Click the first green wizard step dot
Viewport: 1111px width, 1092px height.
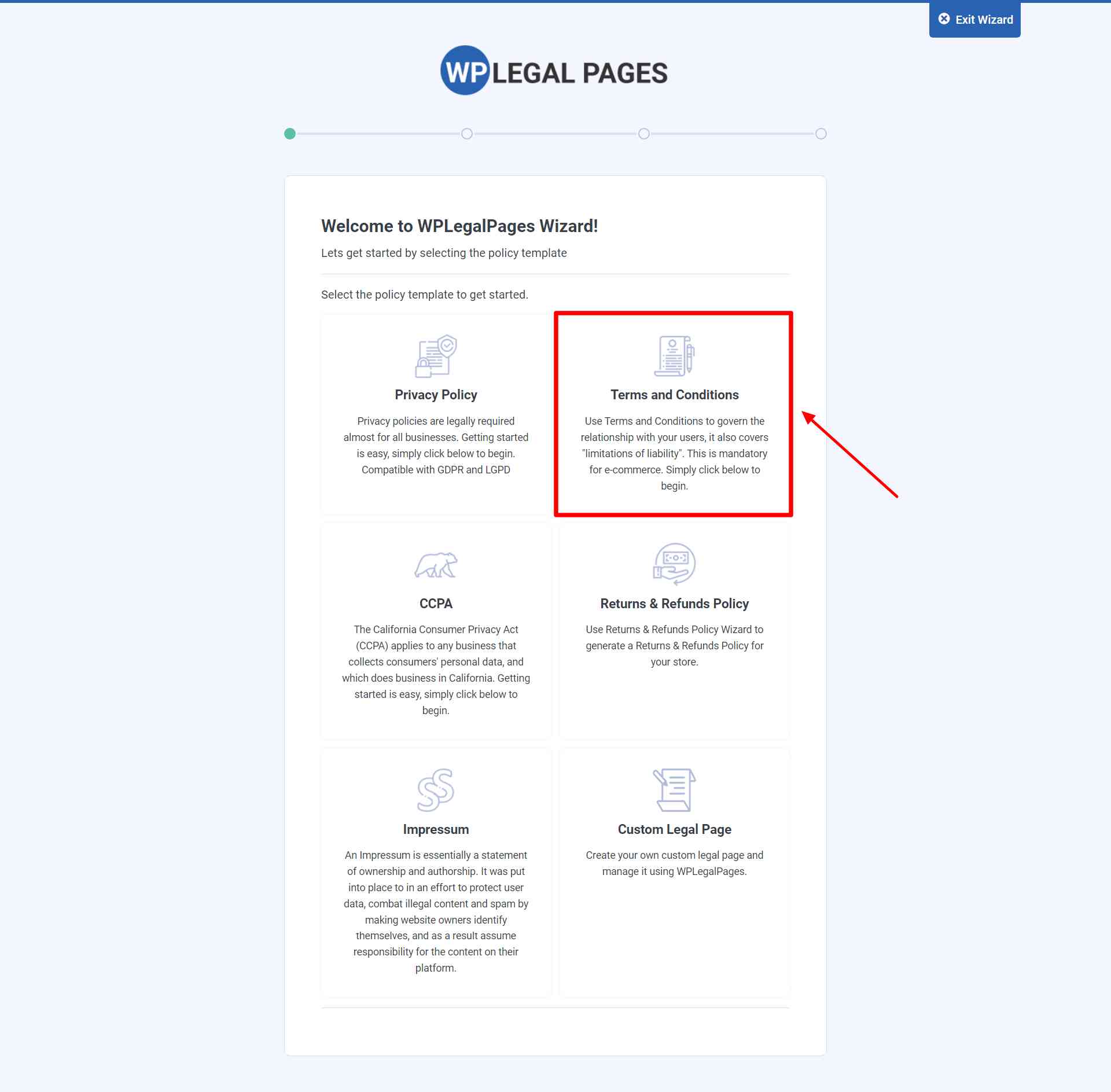pos(290,134)
